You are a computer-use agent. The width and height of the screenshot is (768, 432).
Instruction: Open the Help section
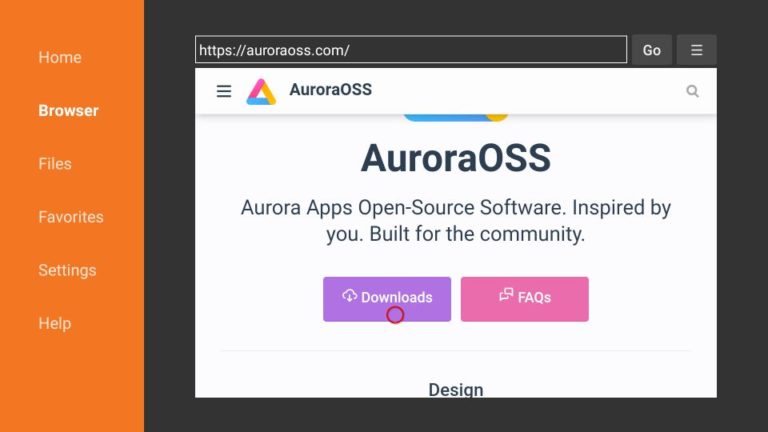point(55,323)
